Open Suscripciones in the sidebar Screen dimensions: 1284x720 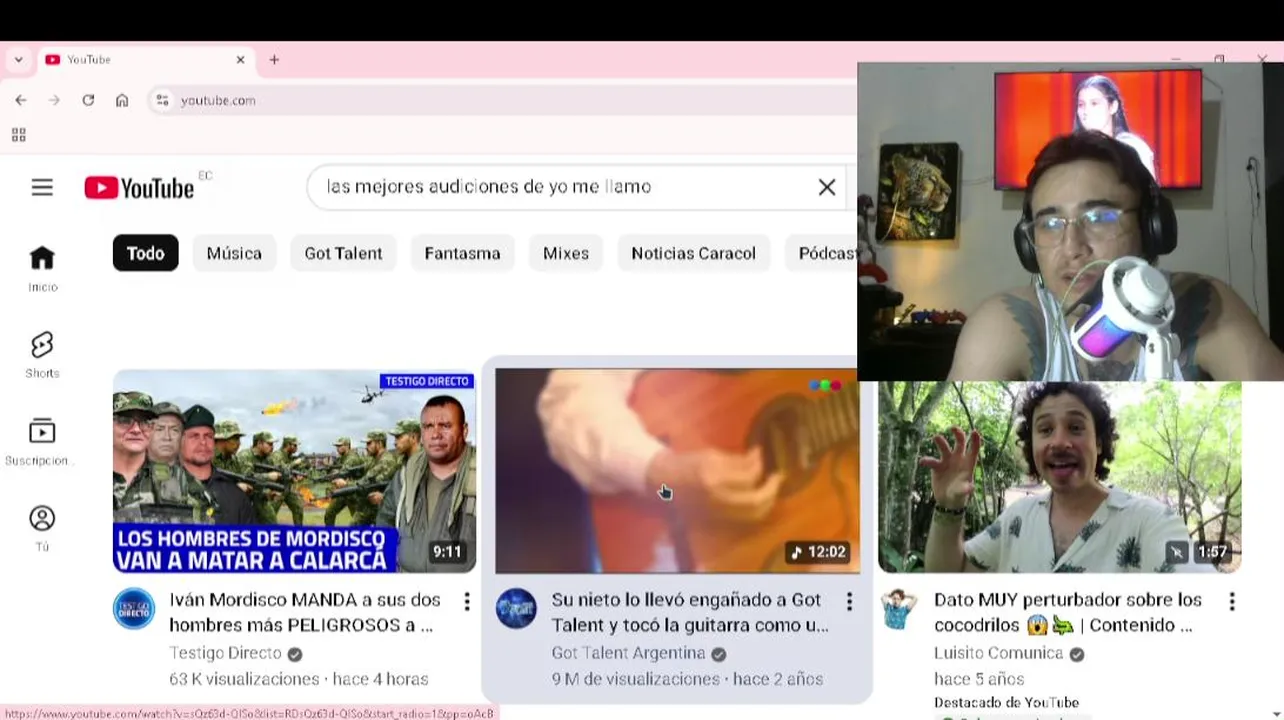(x=42, y=442)
